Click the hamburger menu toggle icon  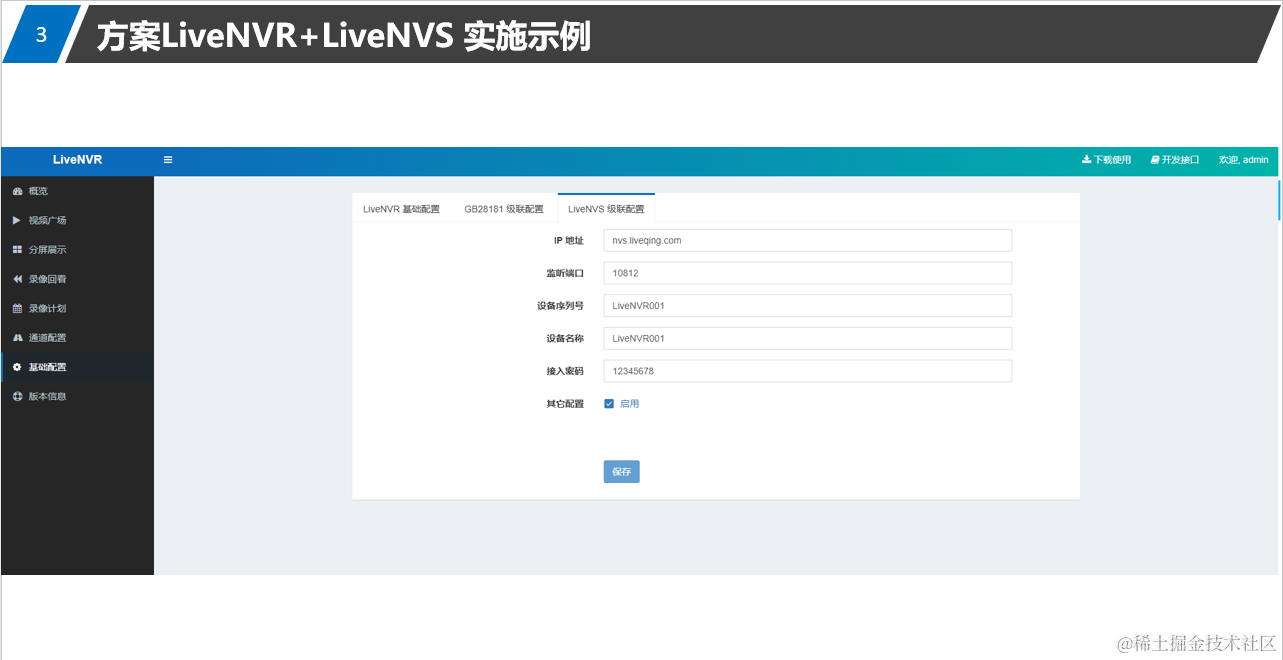pyautogui.click(x=168, y=160)
